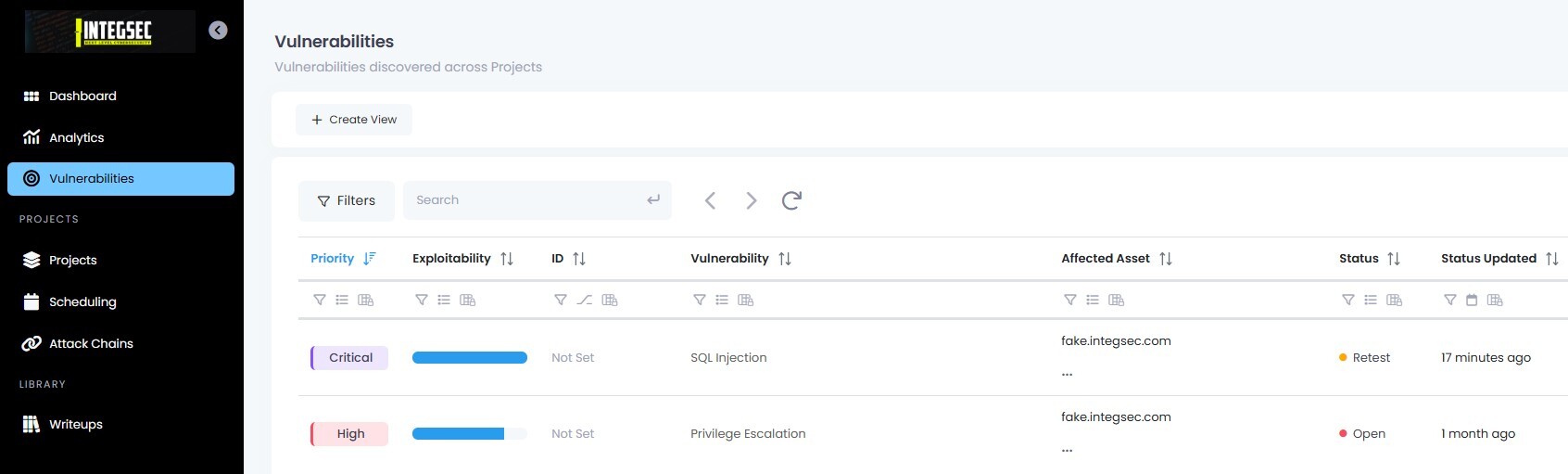Click the table icon under Affected Asset column
Screen dimensions: 1568x474
(x=1117, y=300)
